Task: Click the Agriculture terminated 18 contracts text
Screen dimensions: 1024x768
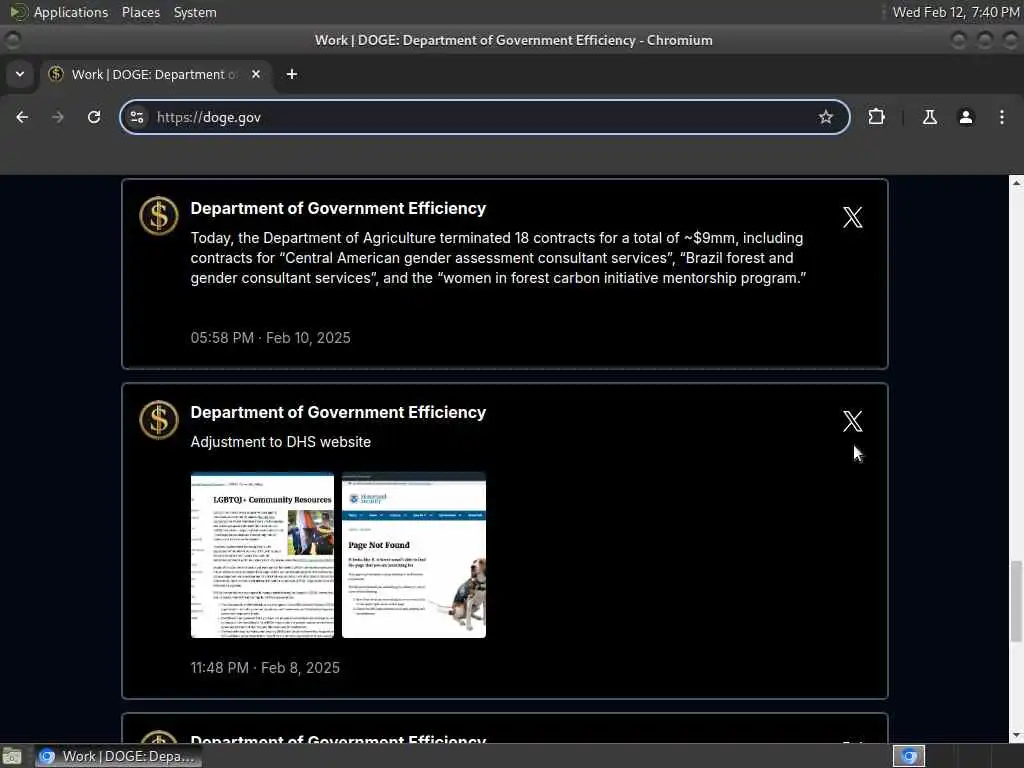Action: click(498, 258)
